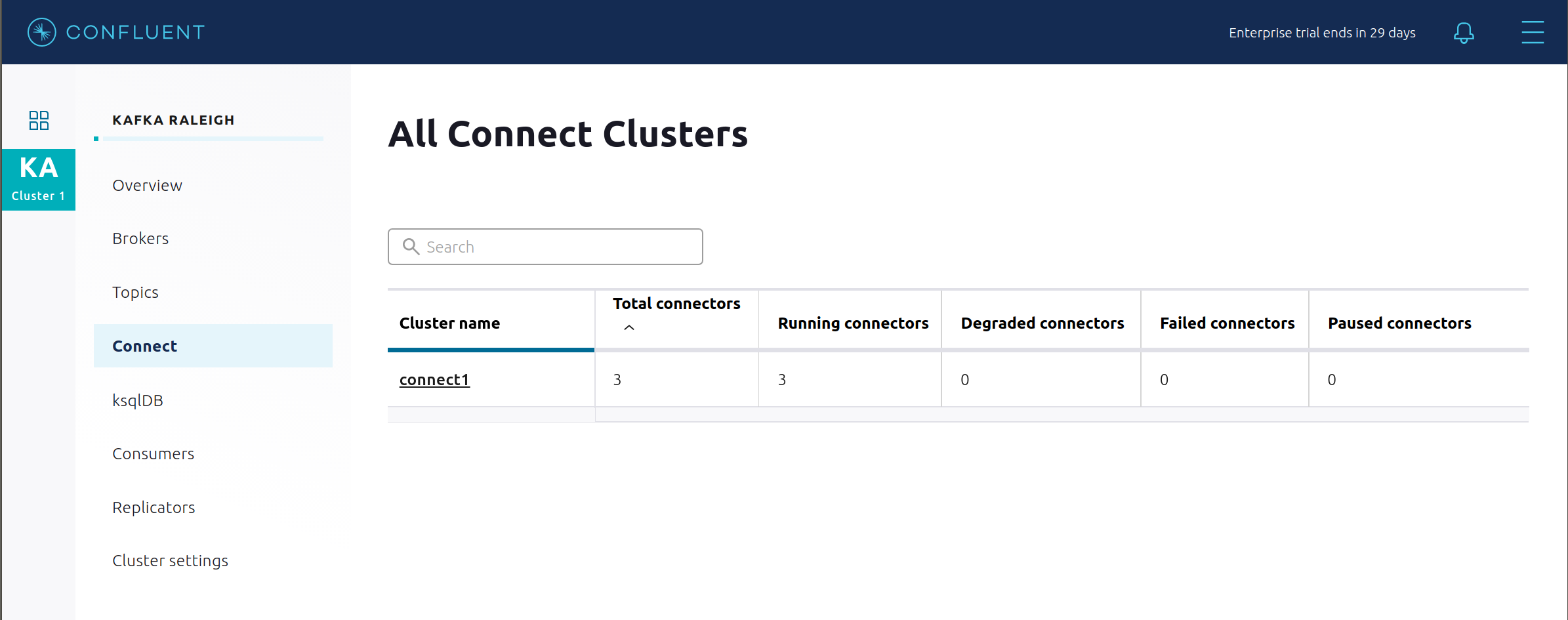
Task: Click the CONFLUENT wordmark
Action: 135,32
